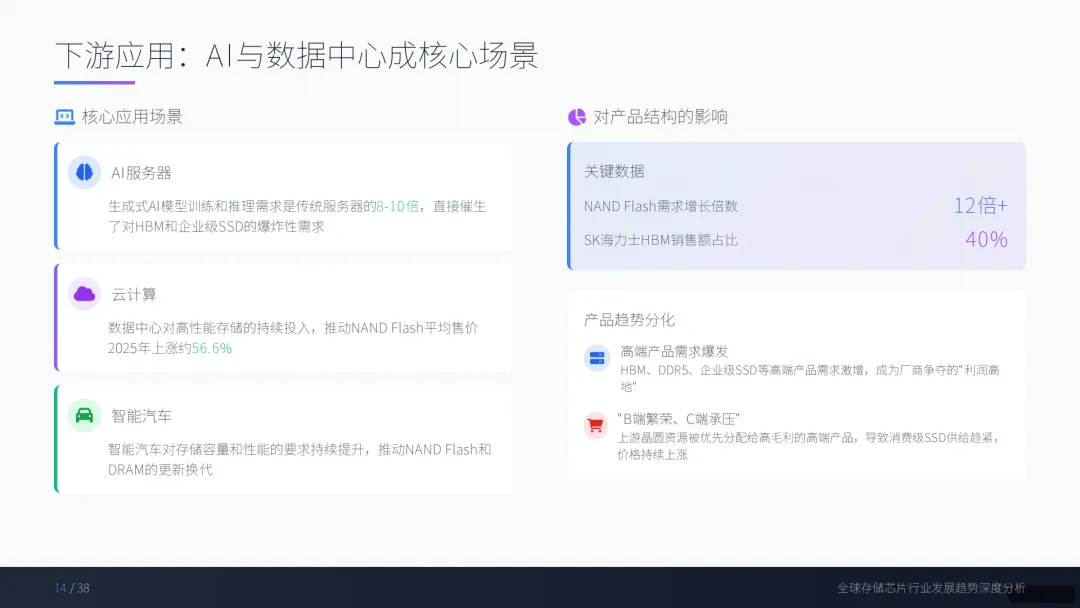Click the brain icon on AI服务器 card
This screenshot has height=608, width=1080.
pyautogui.click(x=84, y=172)
